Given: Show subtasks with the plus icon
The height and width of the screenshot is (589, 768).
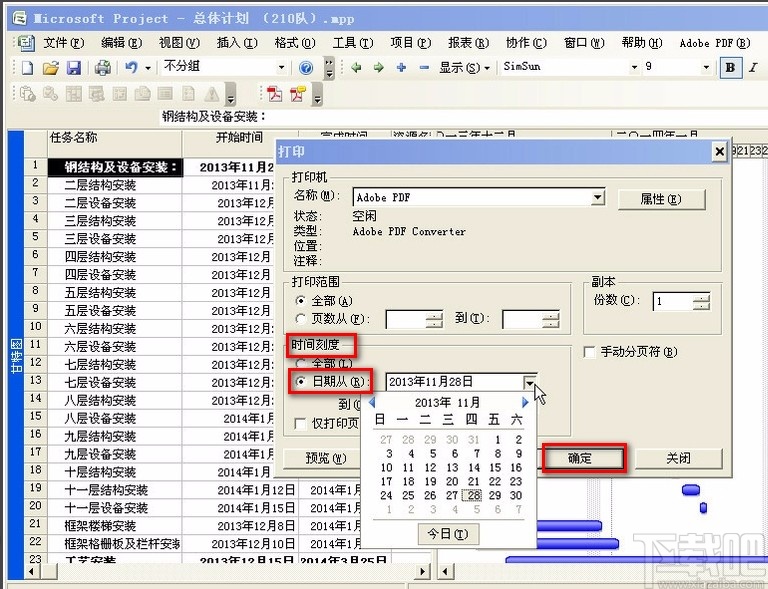Looking at the screenshot, I should point(401,67).
